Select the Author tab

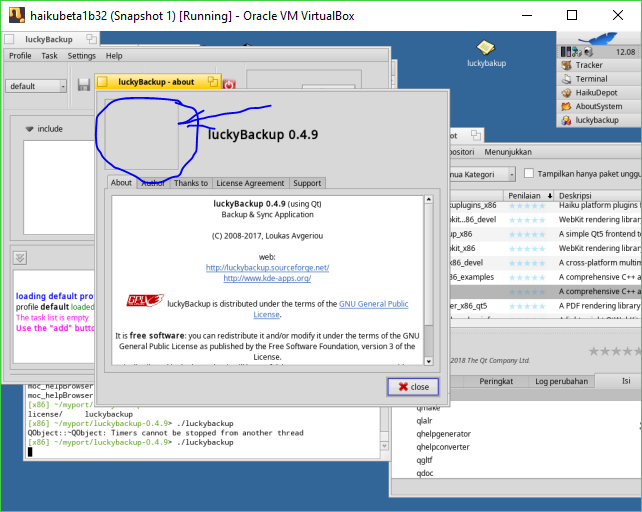(x=153, y=183)
